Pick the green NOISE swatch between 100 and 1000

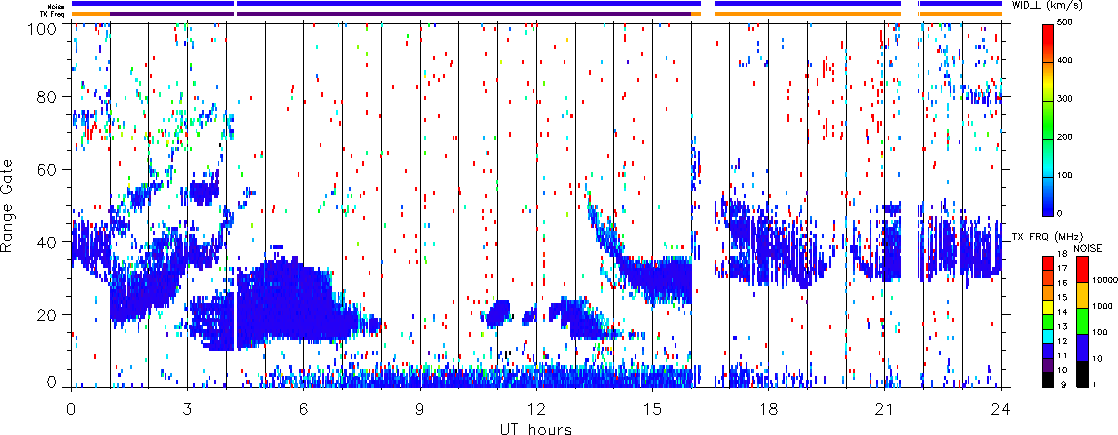(x=1082, y=322)
